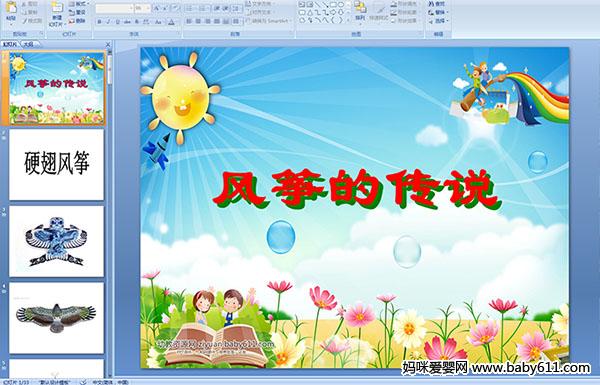Click the Replace button in Editing group

click(x=439, y=12)
